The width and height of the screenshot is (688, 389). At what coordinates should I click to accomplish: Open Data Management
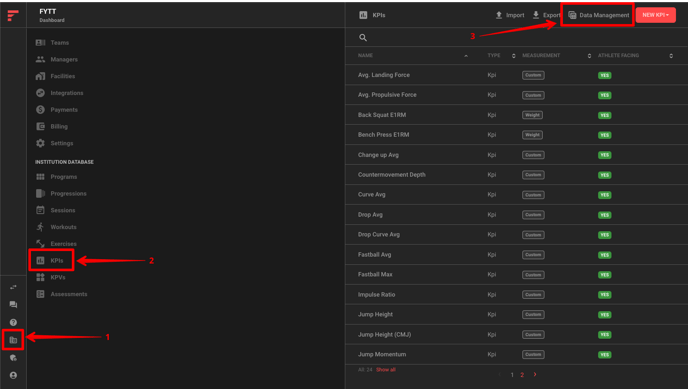coord(598,15)
